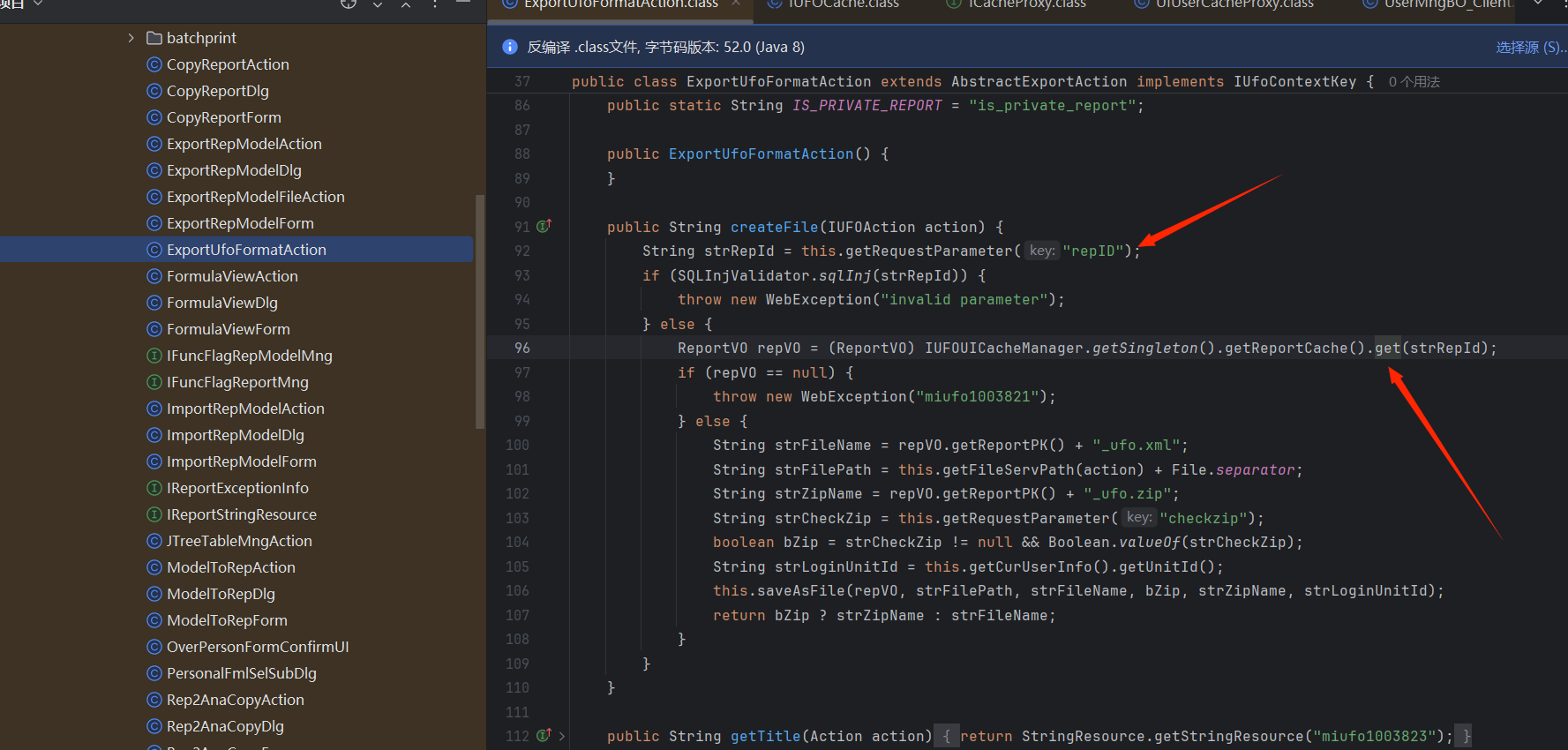1568x750 pixels.
Task: Click the class icon beside ImportRepModelDlg
Action: click(x=154, y=435)
